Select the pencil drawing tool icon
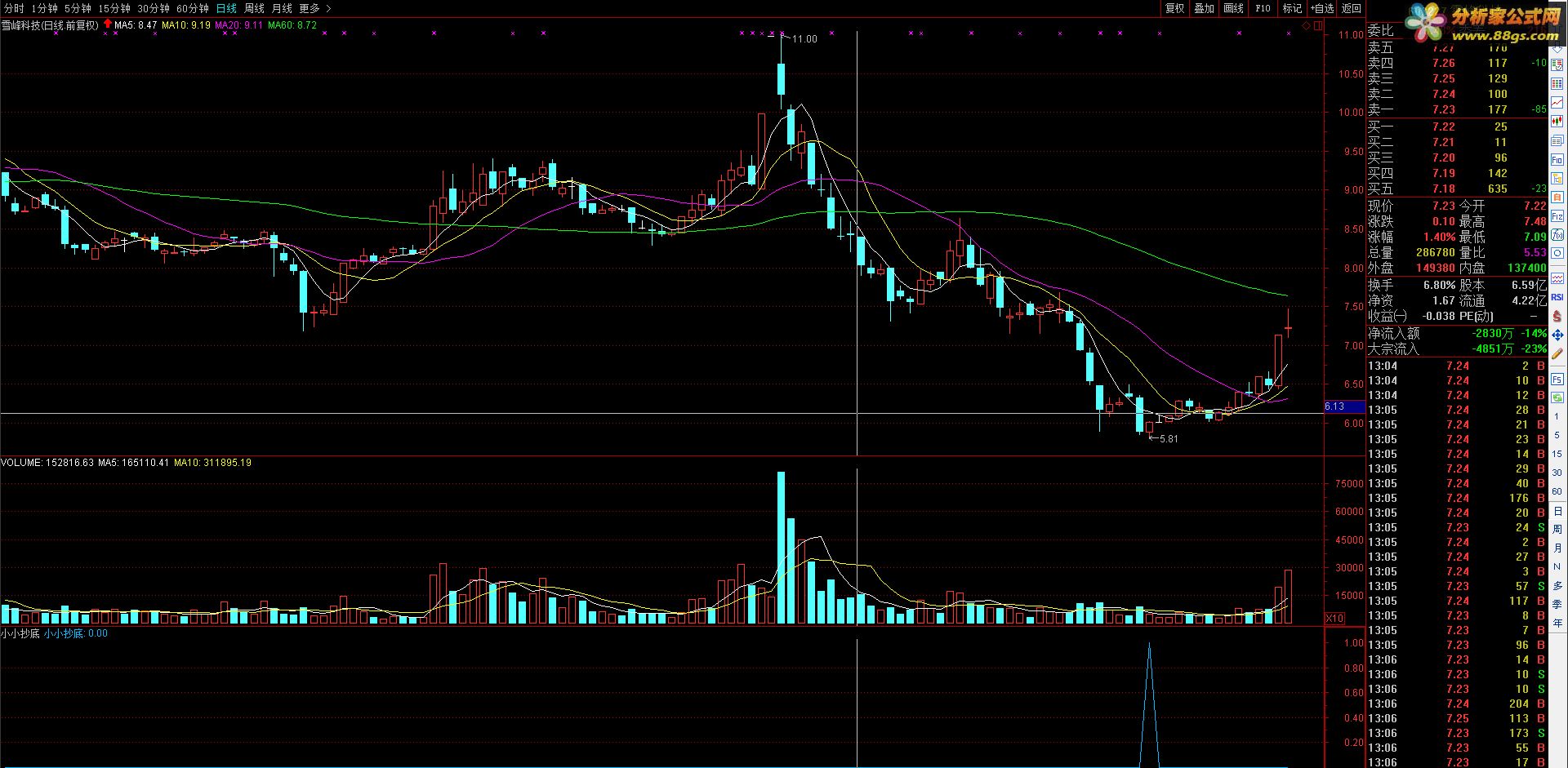The height and width of the screenshot is (768, 1568). (1557, 353)
